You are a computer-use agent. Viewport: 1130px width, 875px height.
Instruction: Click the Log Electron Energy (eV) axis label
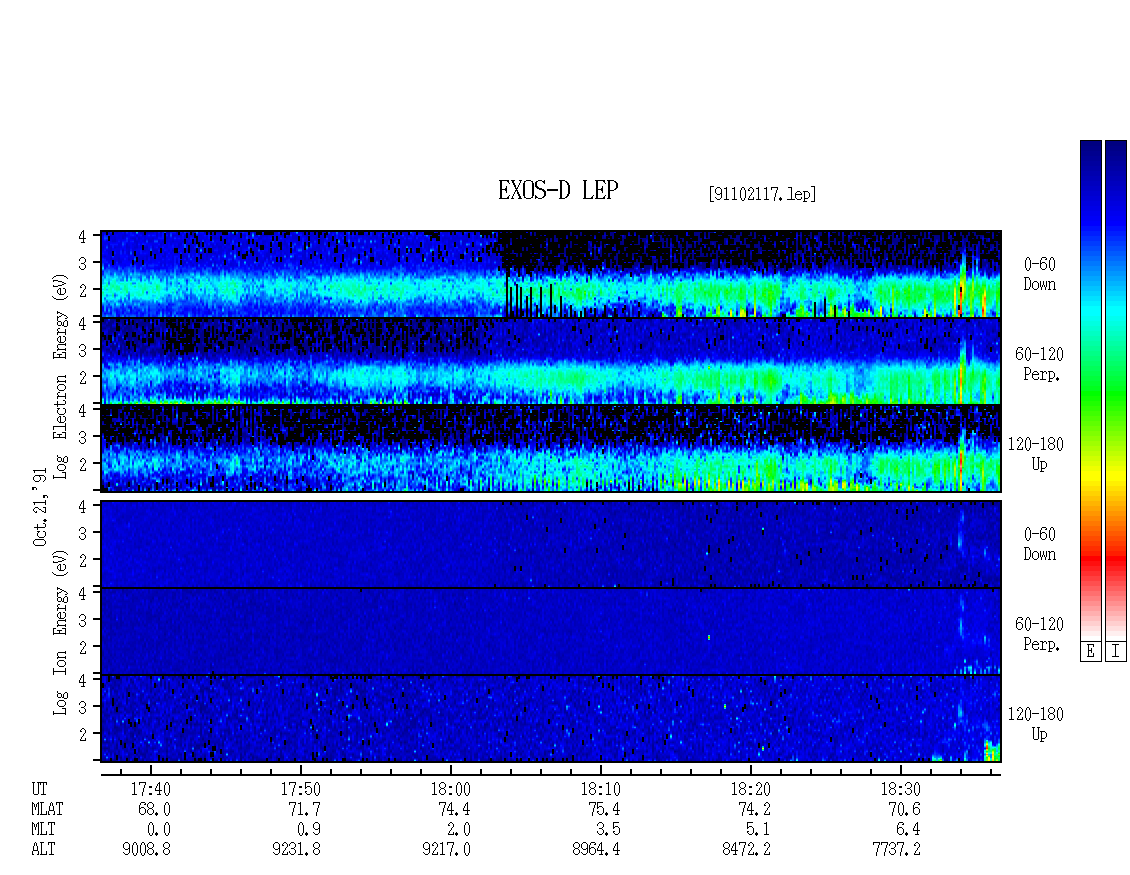tap(60, 376)
